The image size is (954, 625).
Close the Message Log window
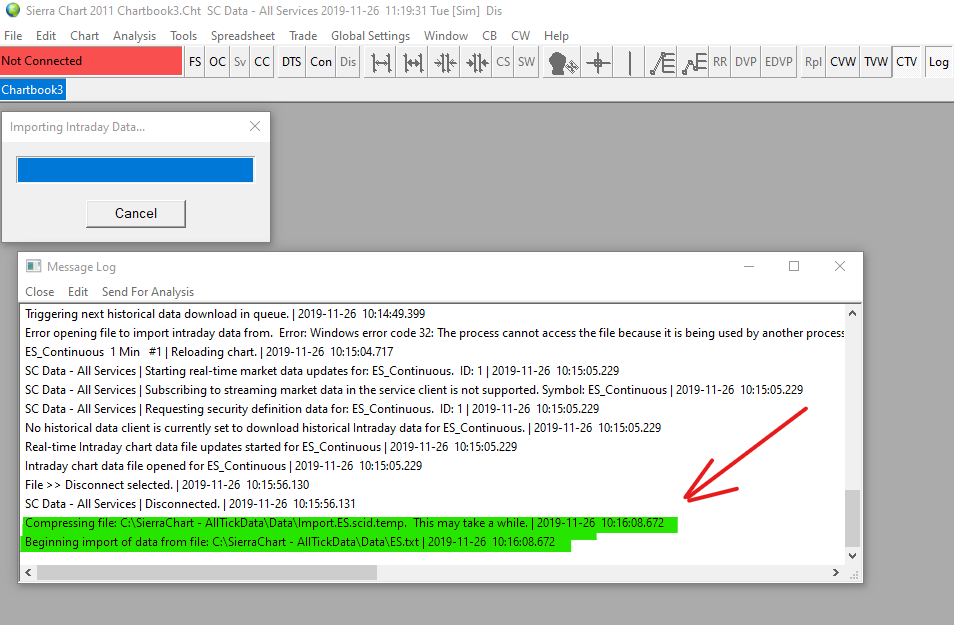coord(840,267)
